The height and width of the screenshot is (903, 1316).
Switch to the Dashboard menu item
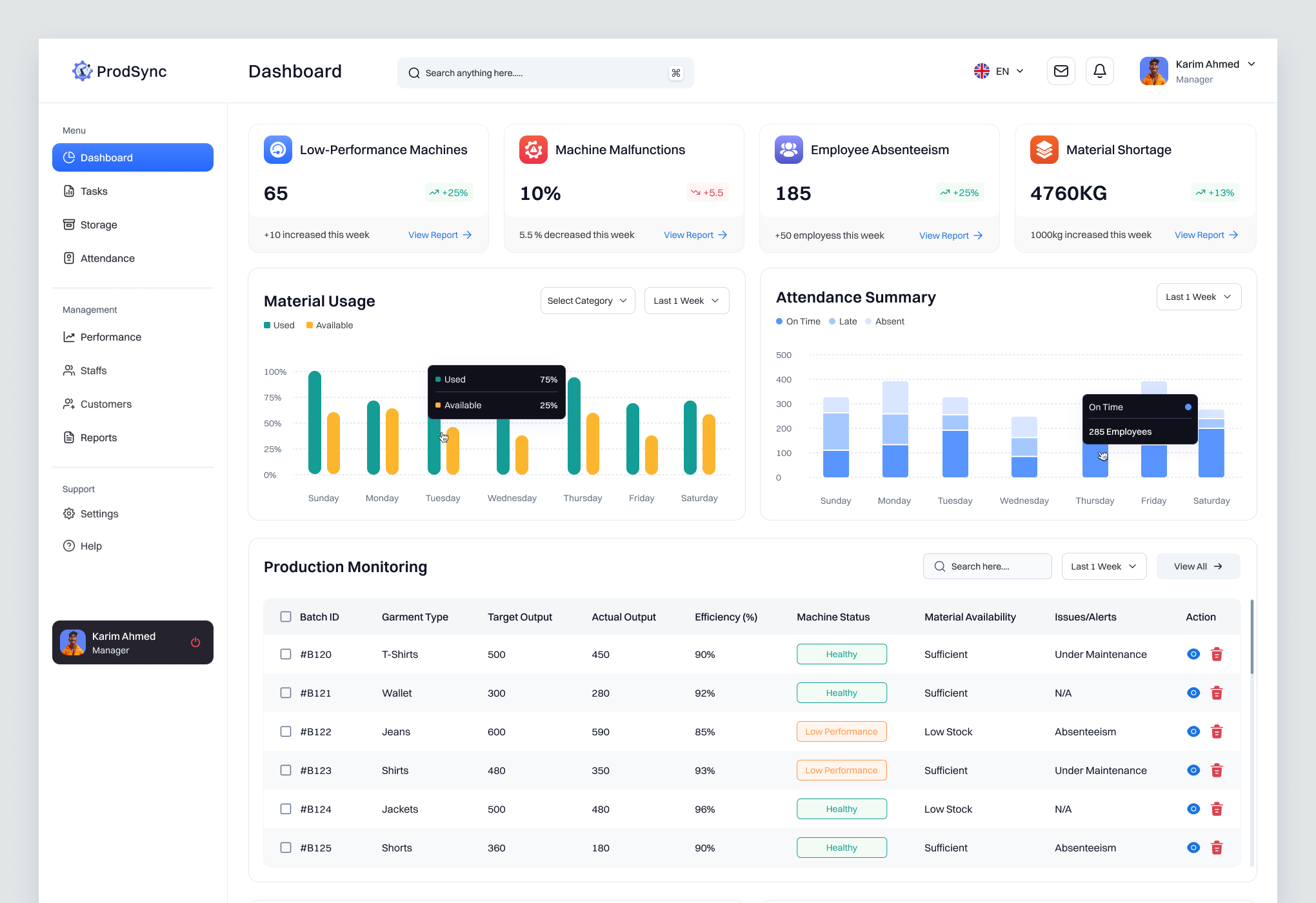click(106, 157)
